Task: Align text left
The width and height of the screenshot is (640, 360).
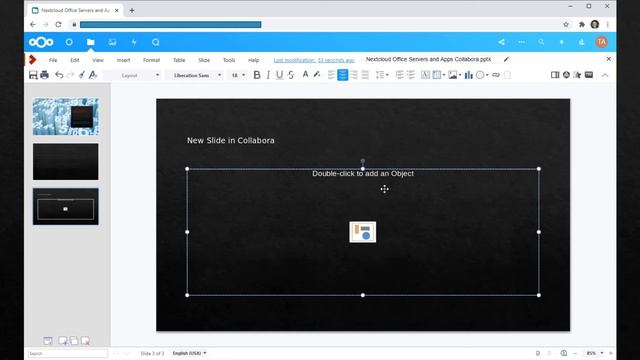Action: tap(331, 75)
